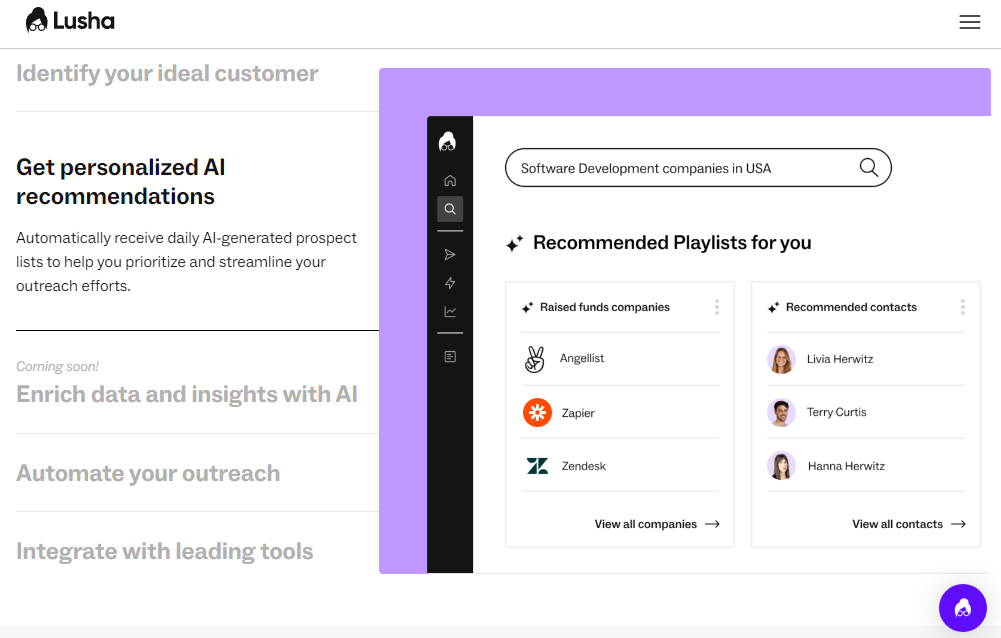This screenshot has width=1001, height=638.
Task: Open the hamburger menu
Action: click(x=969, y=22)
